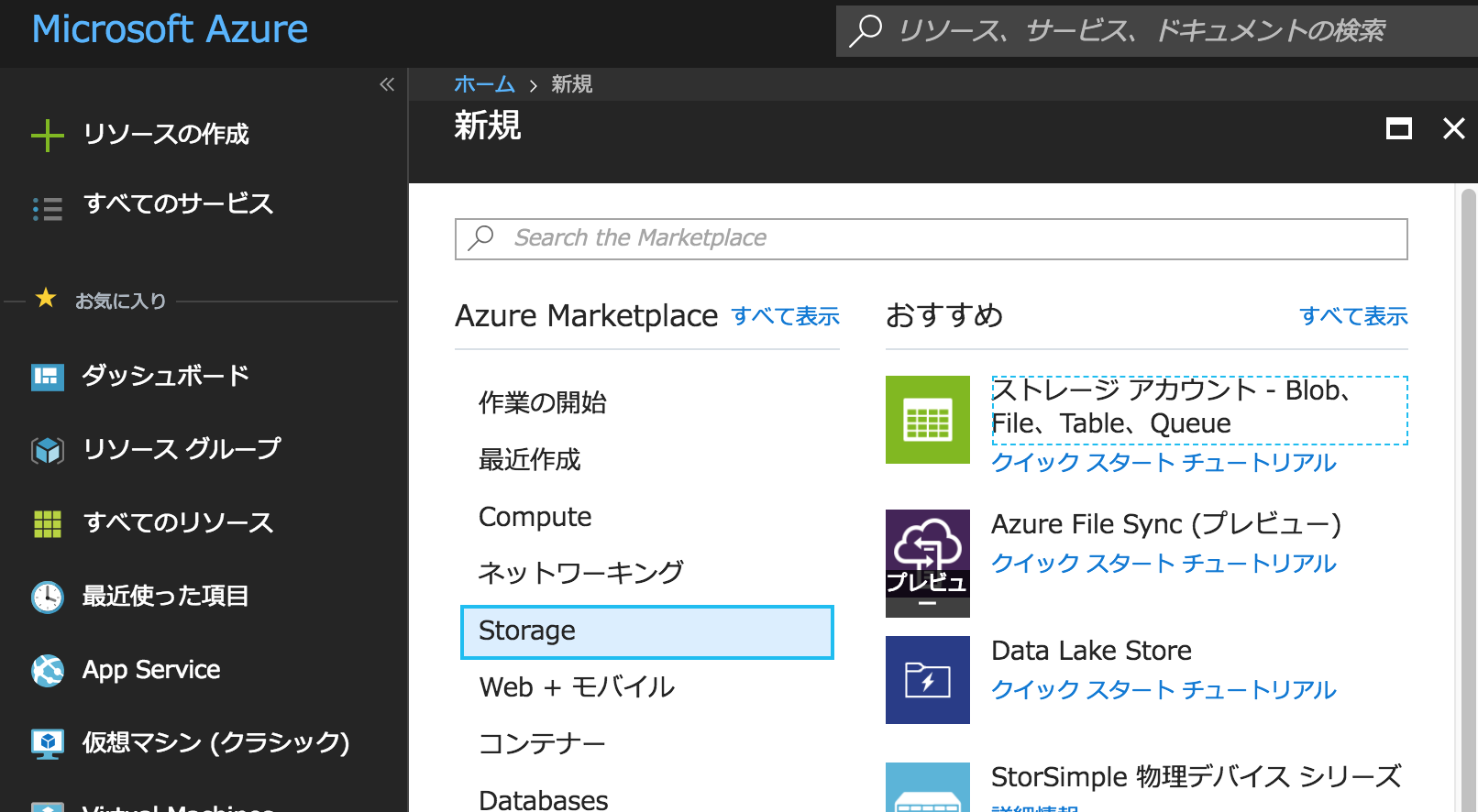Click the monitor icon for 仮想マシン (クラシック)
This screenshot has height=812, width=1478.
click(x=48, y=743)
